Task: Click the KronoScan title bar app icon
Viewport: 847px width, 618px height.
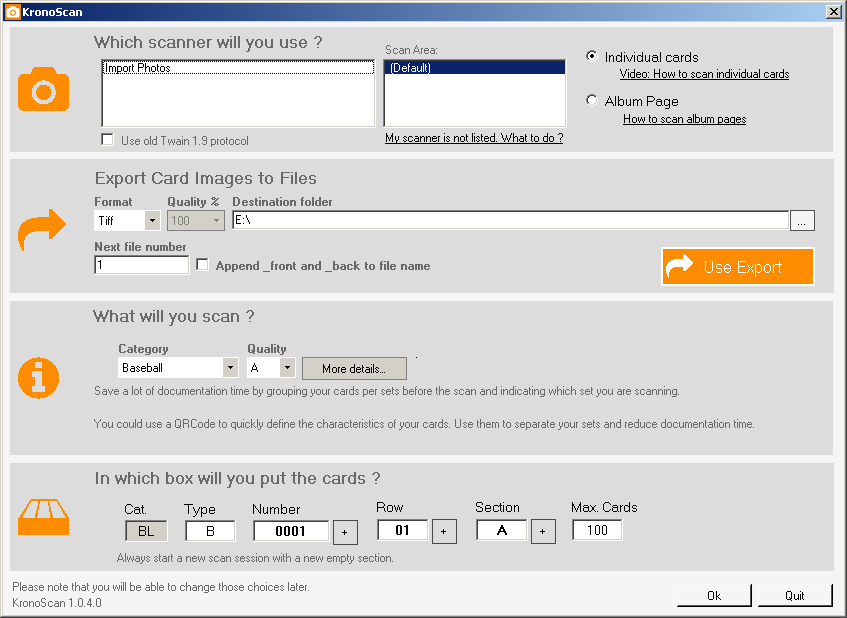Action: (12, 12)
